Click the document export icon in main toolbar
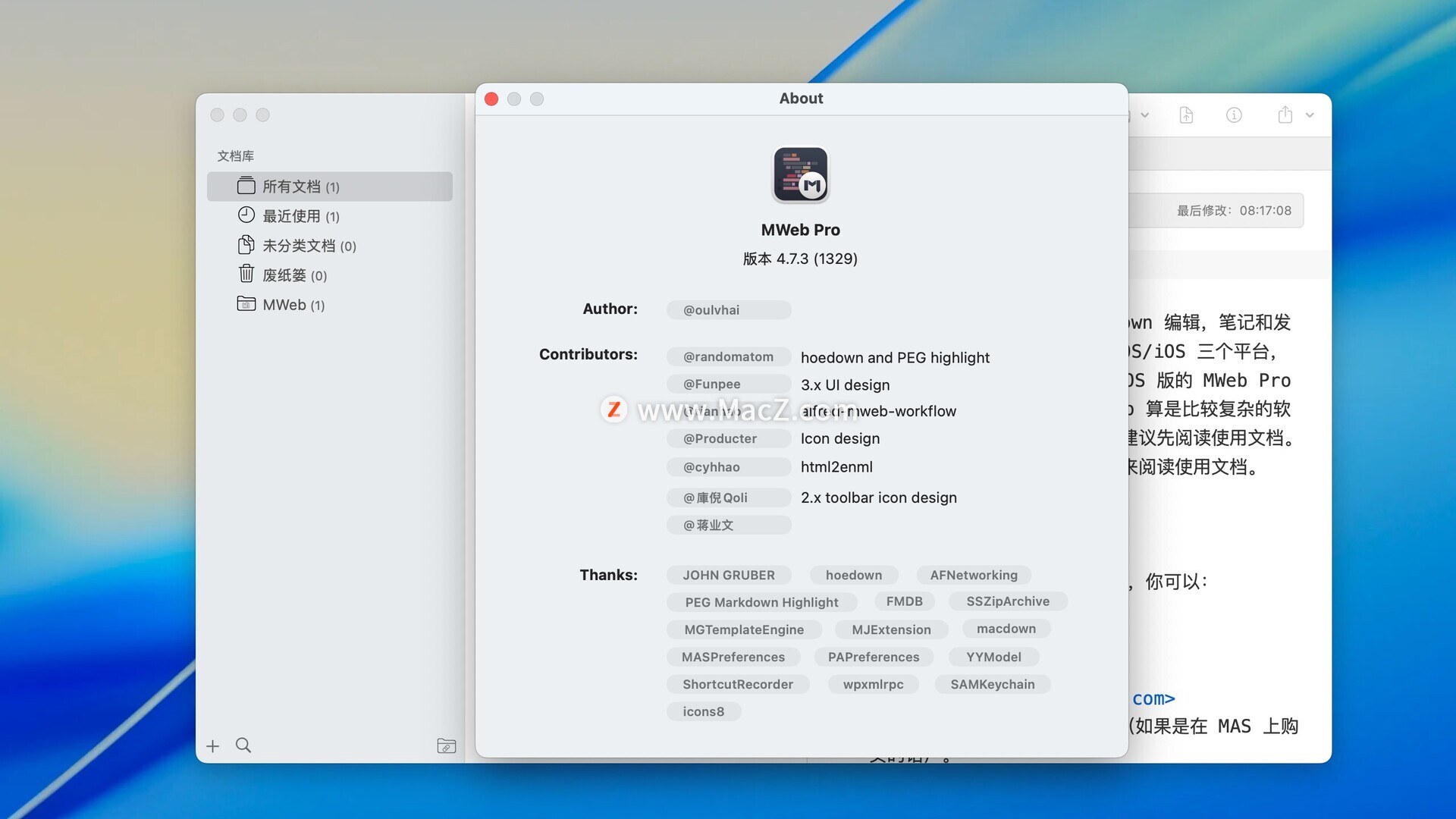The width and height of the screenshot is (1456, 819). pos(1186,115)
